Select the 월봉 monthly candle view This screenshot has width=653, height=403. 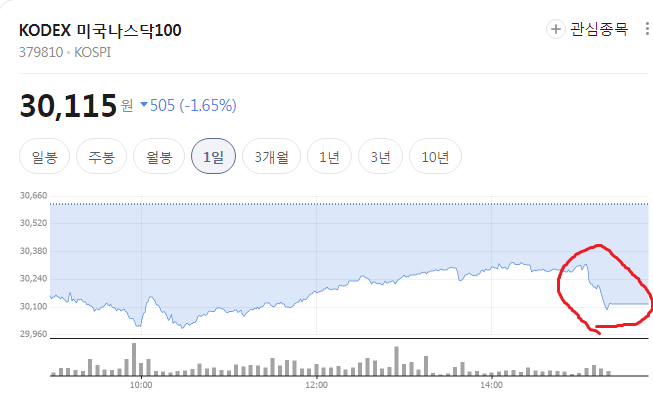[x=159, y=157]
